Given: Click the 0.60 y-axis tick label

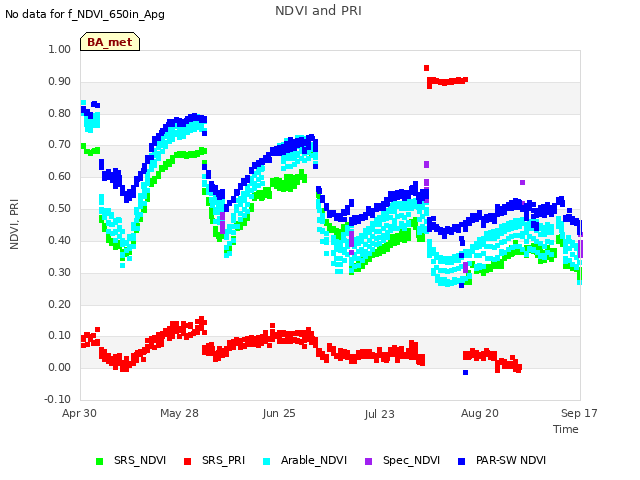Looking at the screenshot, I should [60, 176].
